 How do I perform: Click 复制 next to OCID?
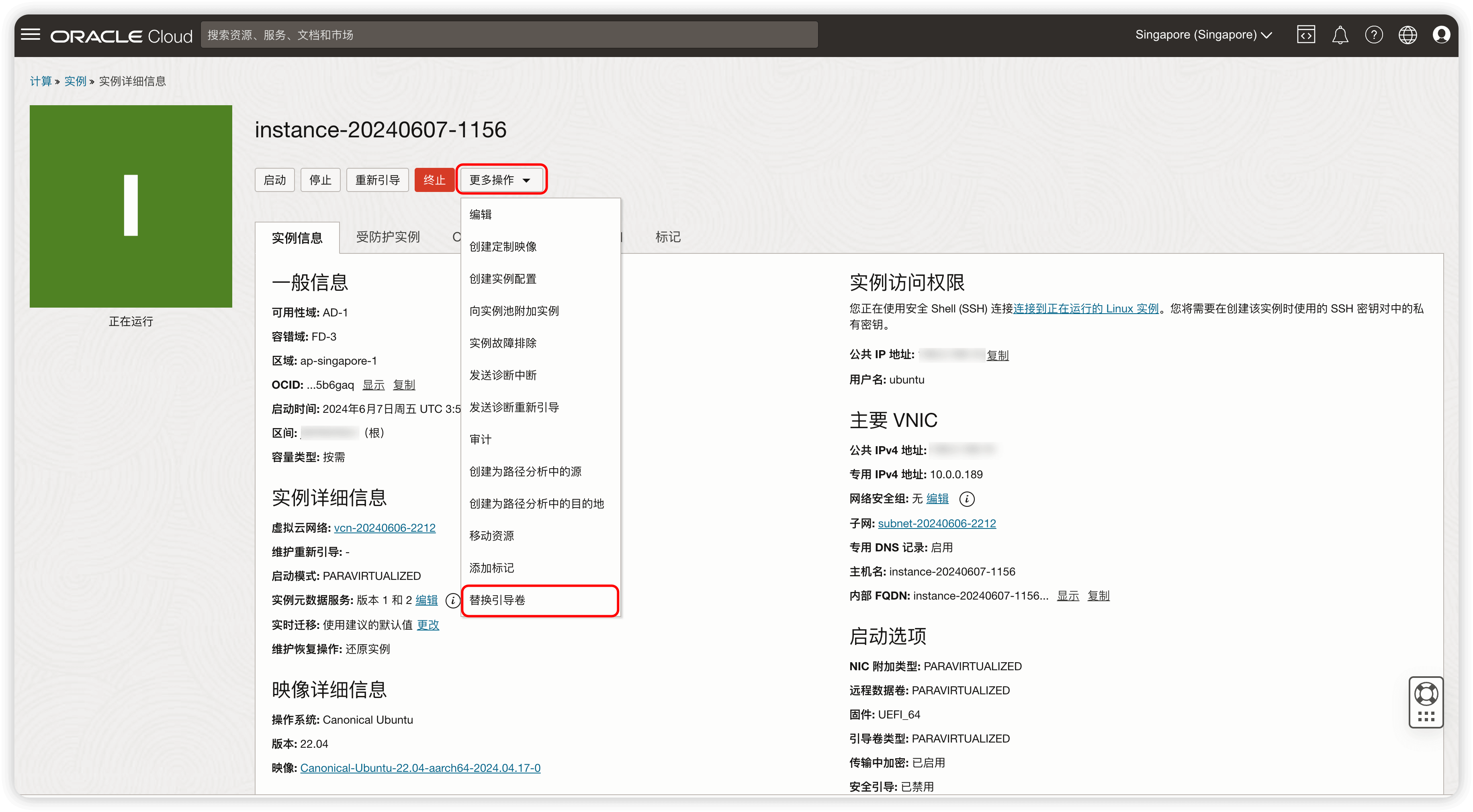(x=404, y=385)
